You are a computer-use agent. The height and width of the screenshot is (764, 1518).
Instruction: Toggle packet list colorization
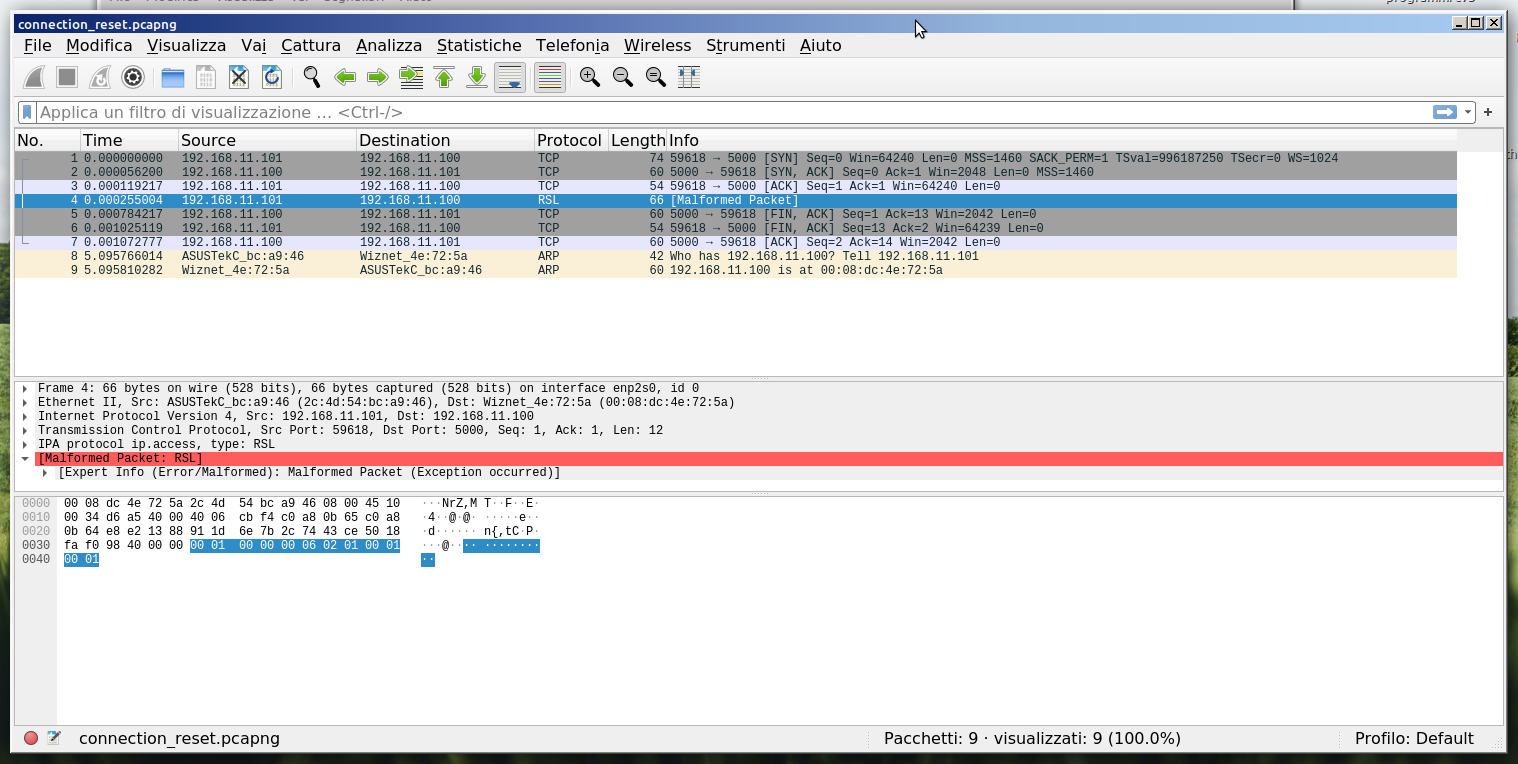(550, 77)
